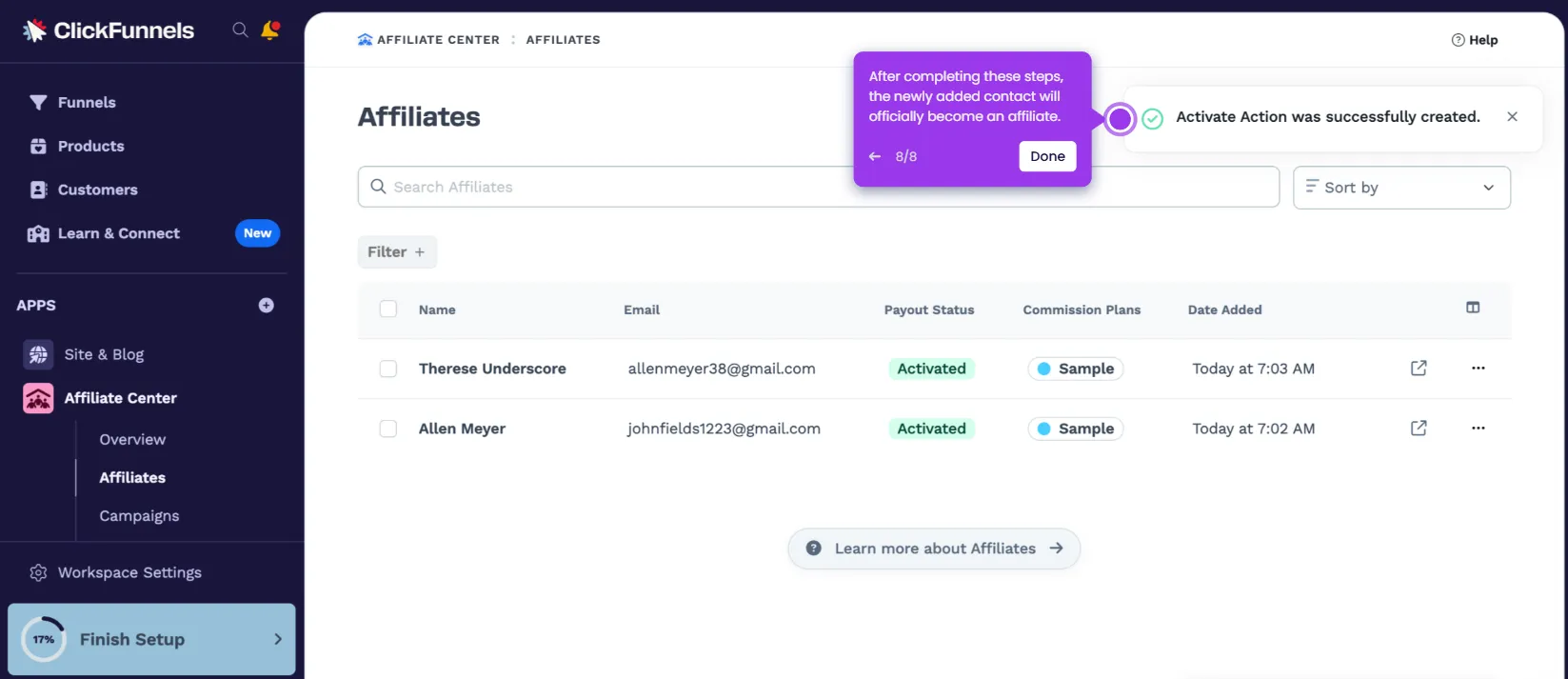Viewport: 1568px width, 679px height.
Task: Open Allen Meyer's row actions menu
Action: (x=1478, y=428)
